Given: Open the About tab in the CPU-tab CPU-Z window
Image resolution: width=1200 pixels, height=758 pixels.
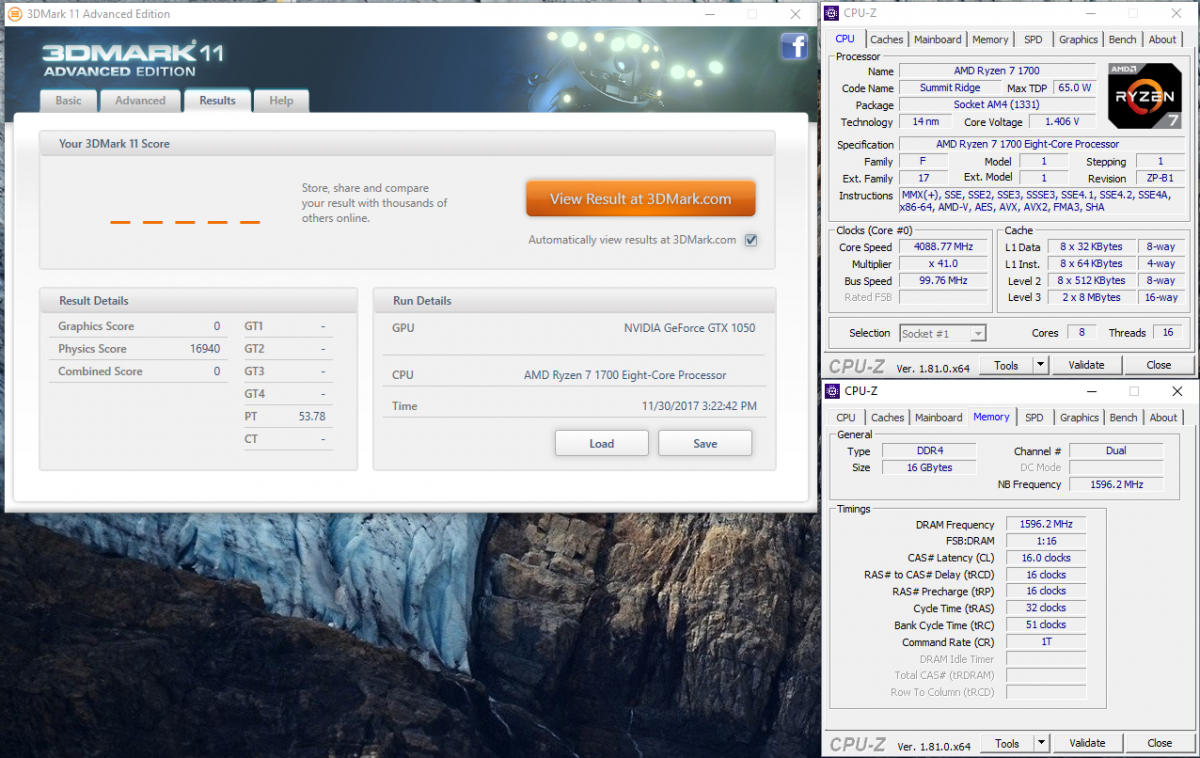Looking at the screenshot, I should point(1162,40).
